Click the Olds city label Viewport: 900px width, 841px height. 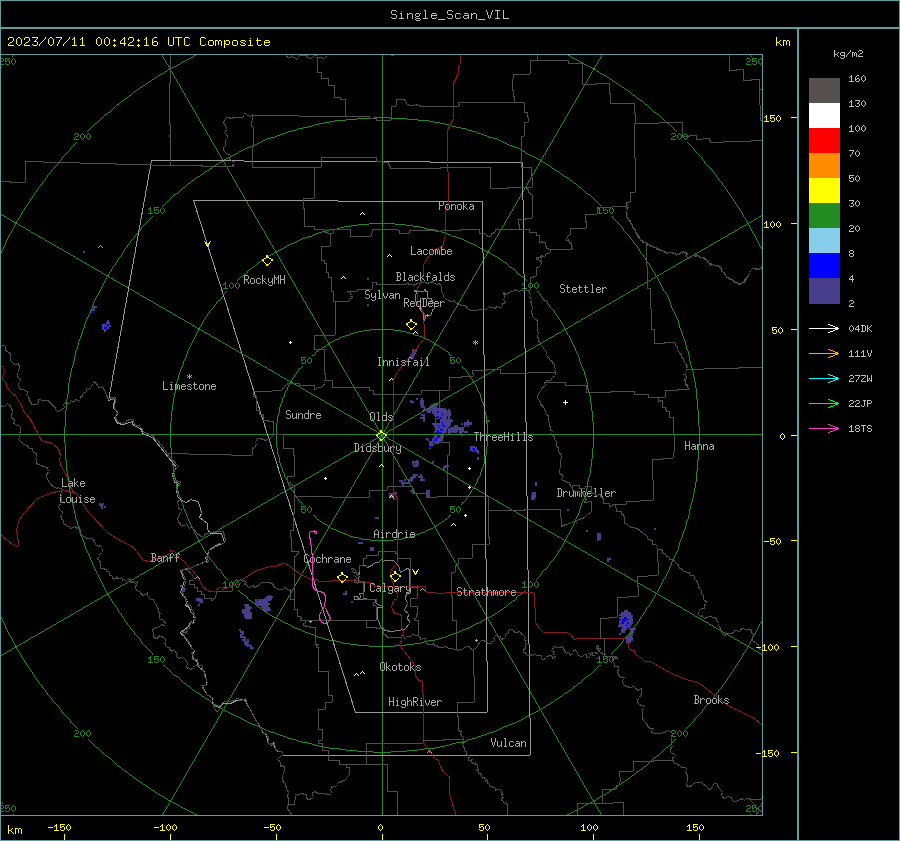(381, 417)
